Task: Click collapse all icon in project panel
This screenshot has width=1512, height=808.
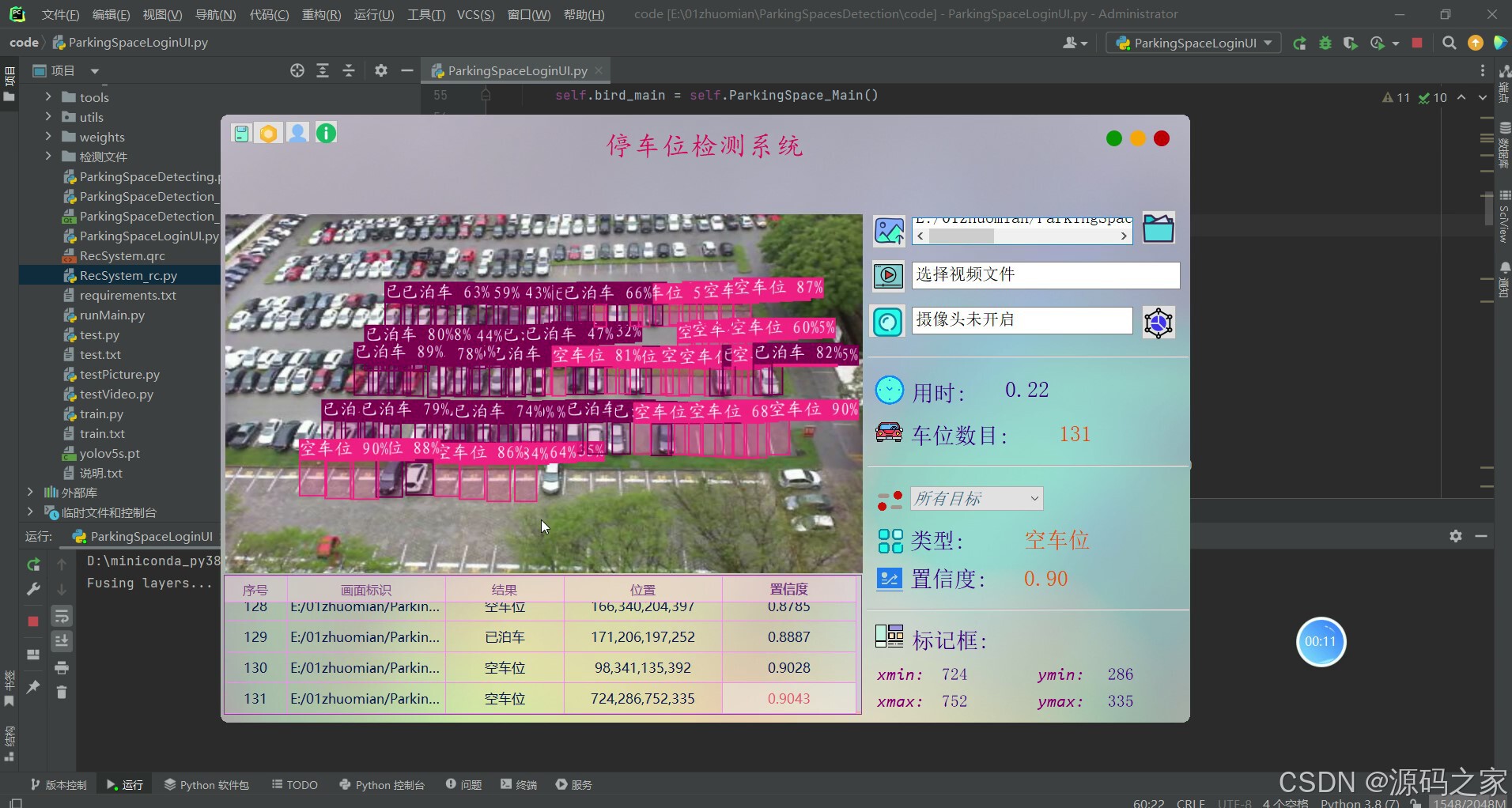Action: tap(349, 70)
